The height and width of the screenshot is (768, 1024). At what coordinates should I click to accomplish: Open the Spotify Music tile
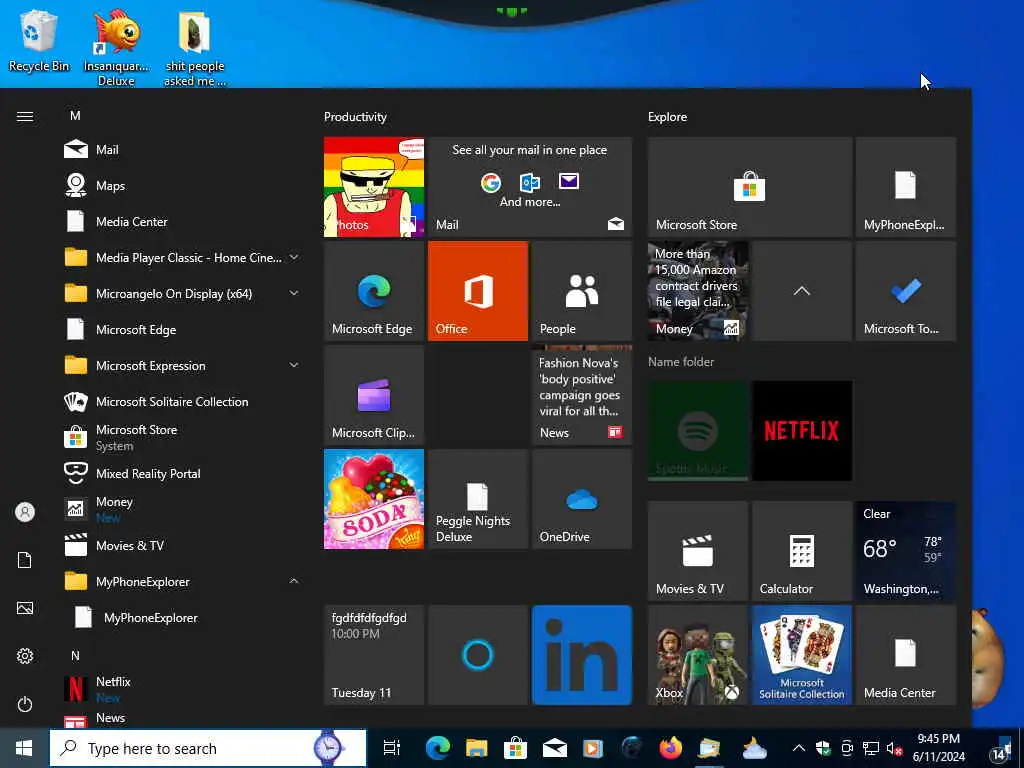pyautogui.click(x=697, y=431)
